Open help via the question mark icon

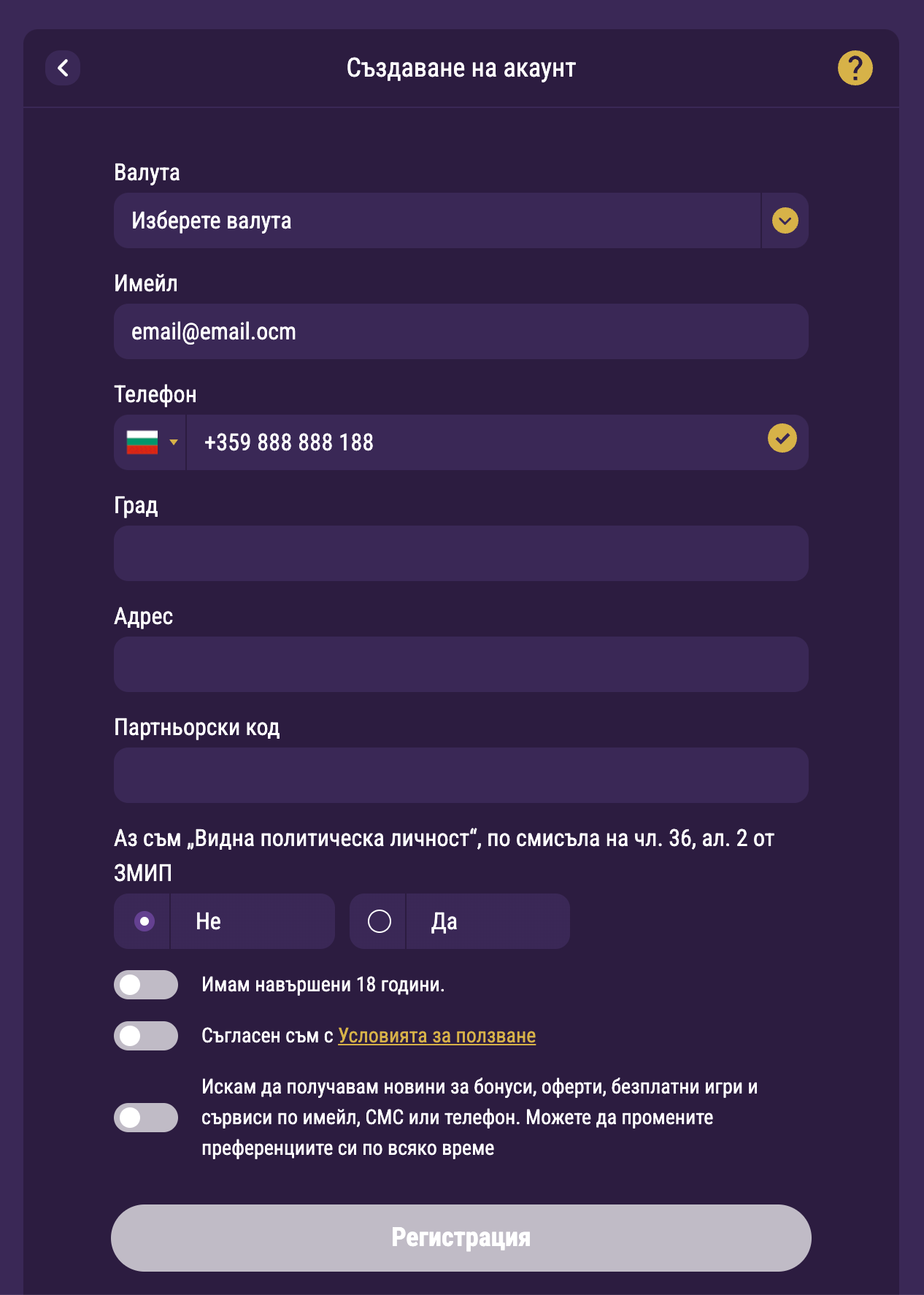(855, 68)
